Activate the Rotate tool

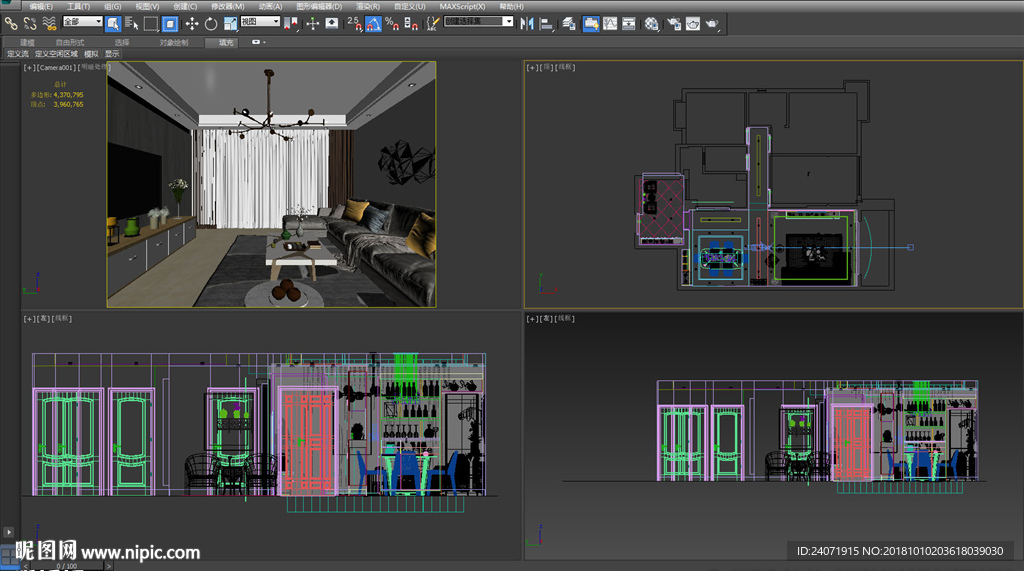(211, 23)
